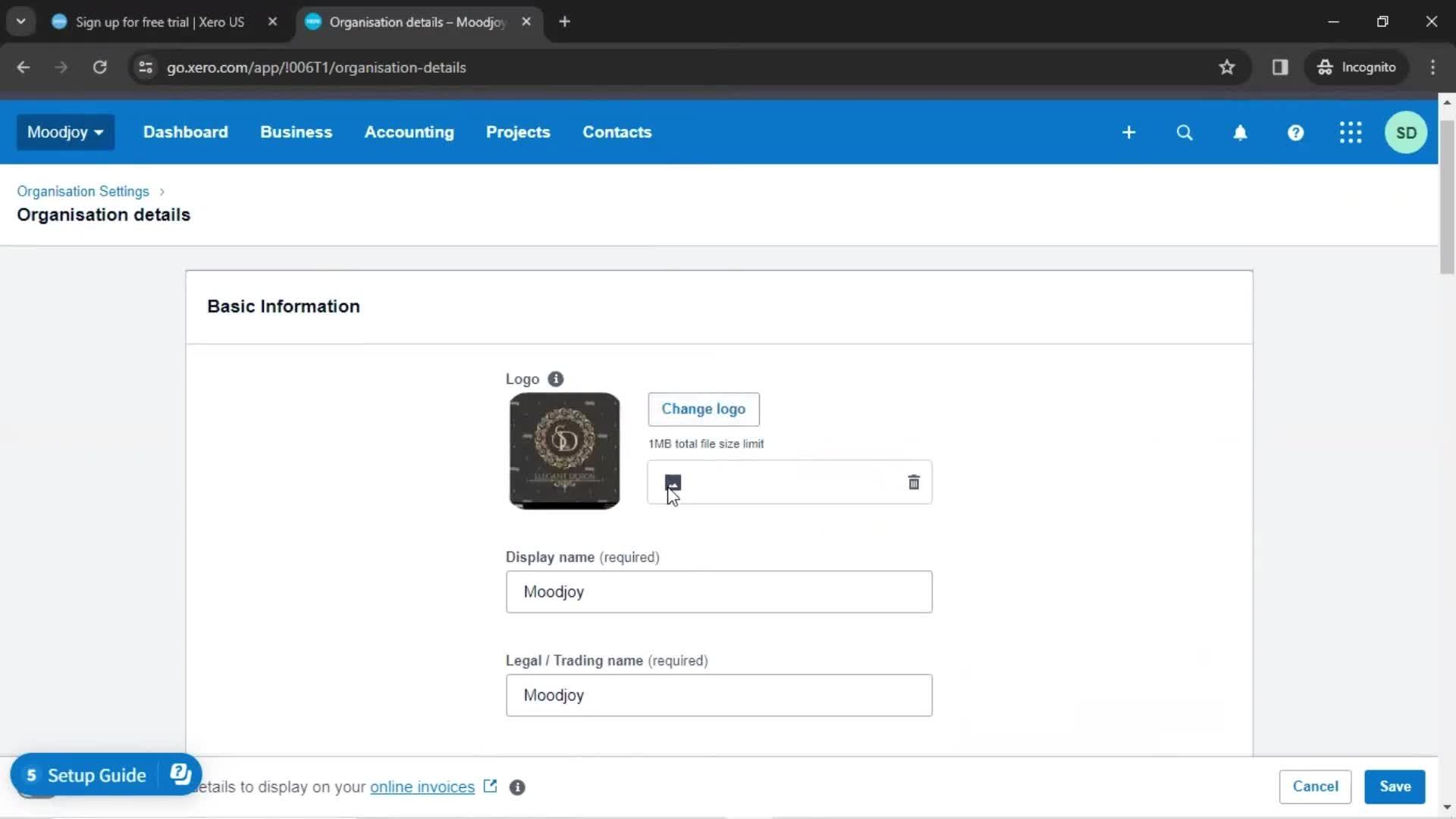Click the uploaded file image icon
1456x819 pixels.
point(673,482)
